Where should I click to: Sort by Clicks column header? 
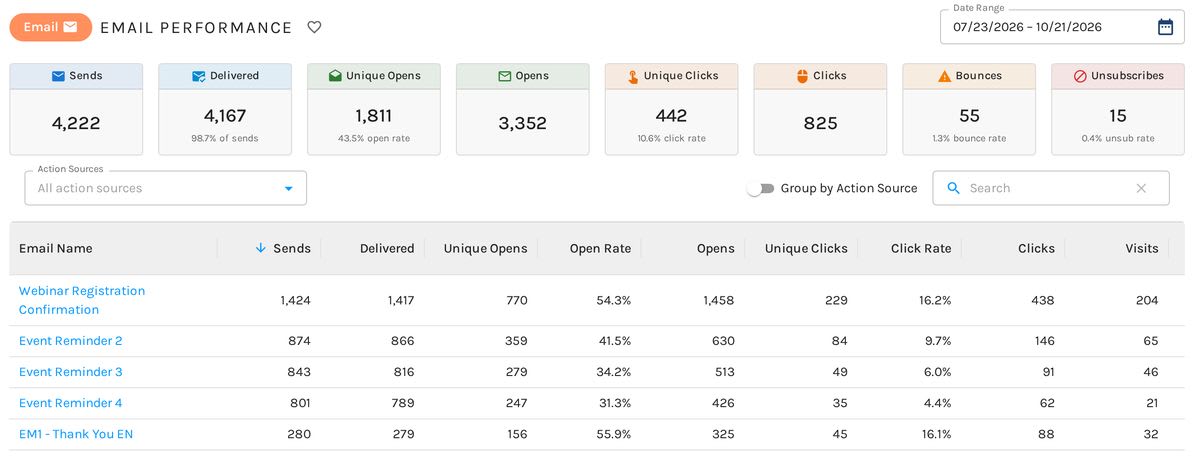(1036, 248)
